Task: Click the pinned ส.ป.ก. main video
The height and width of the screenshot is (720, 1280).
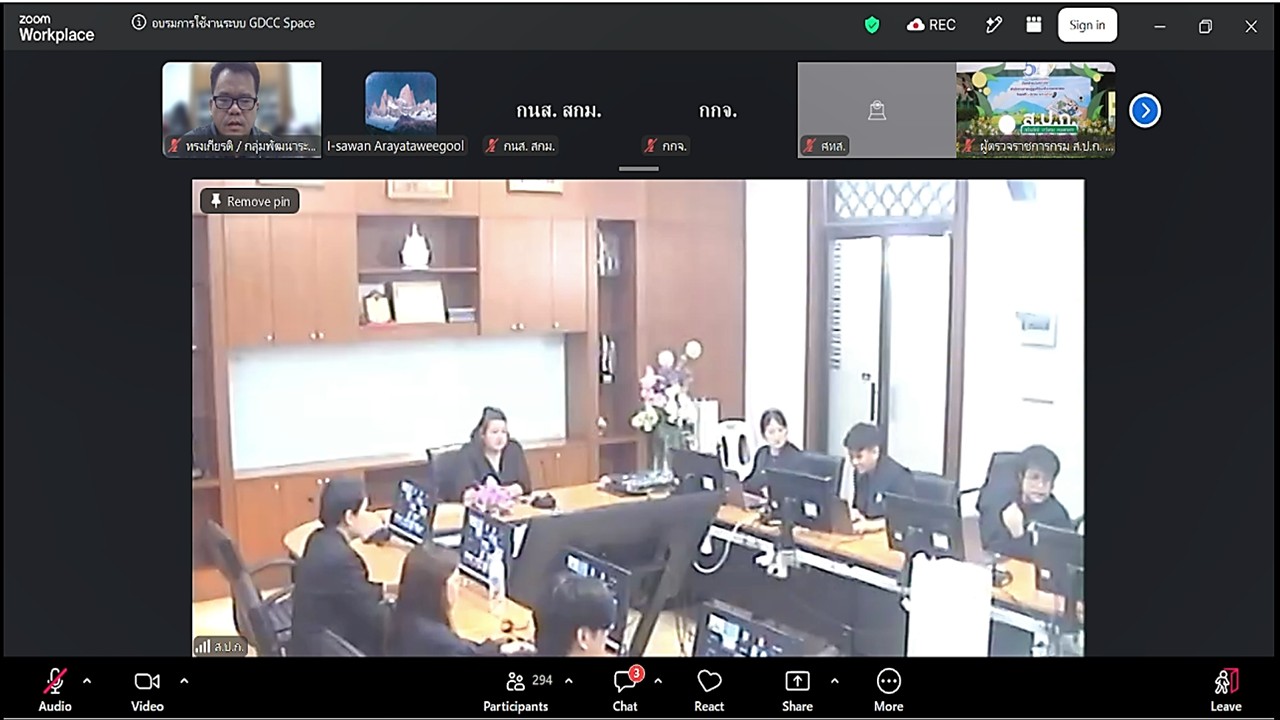Action: (638, 418)
